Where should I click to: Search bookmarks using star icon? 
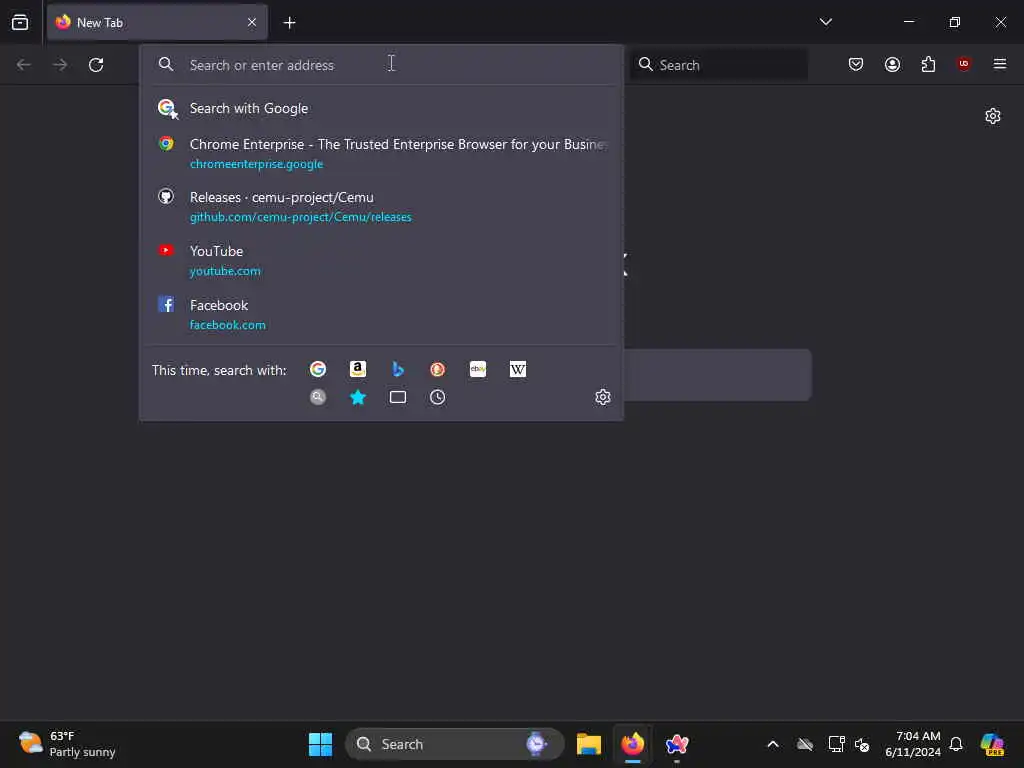[x=358, y=397]
